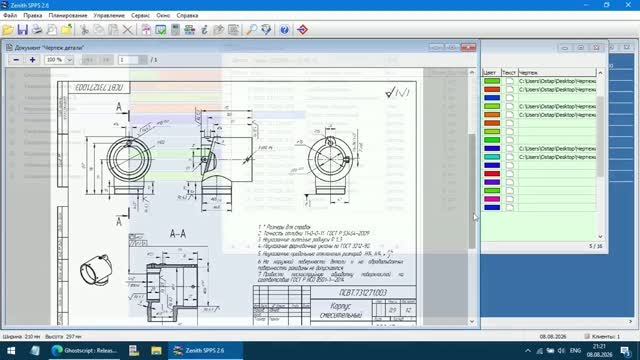The width and height of the screenshot is (640, 360).
Task: Zoom out with the minus button
Action: (16, 60)
